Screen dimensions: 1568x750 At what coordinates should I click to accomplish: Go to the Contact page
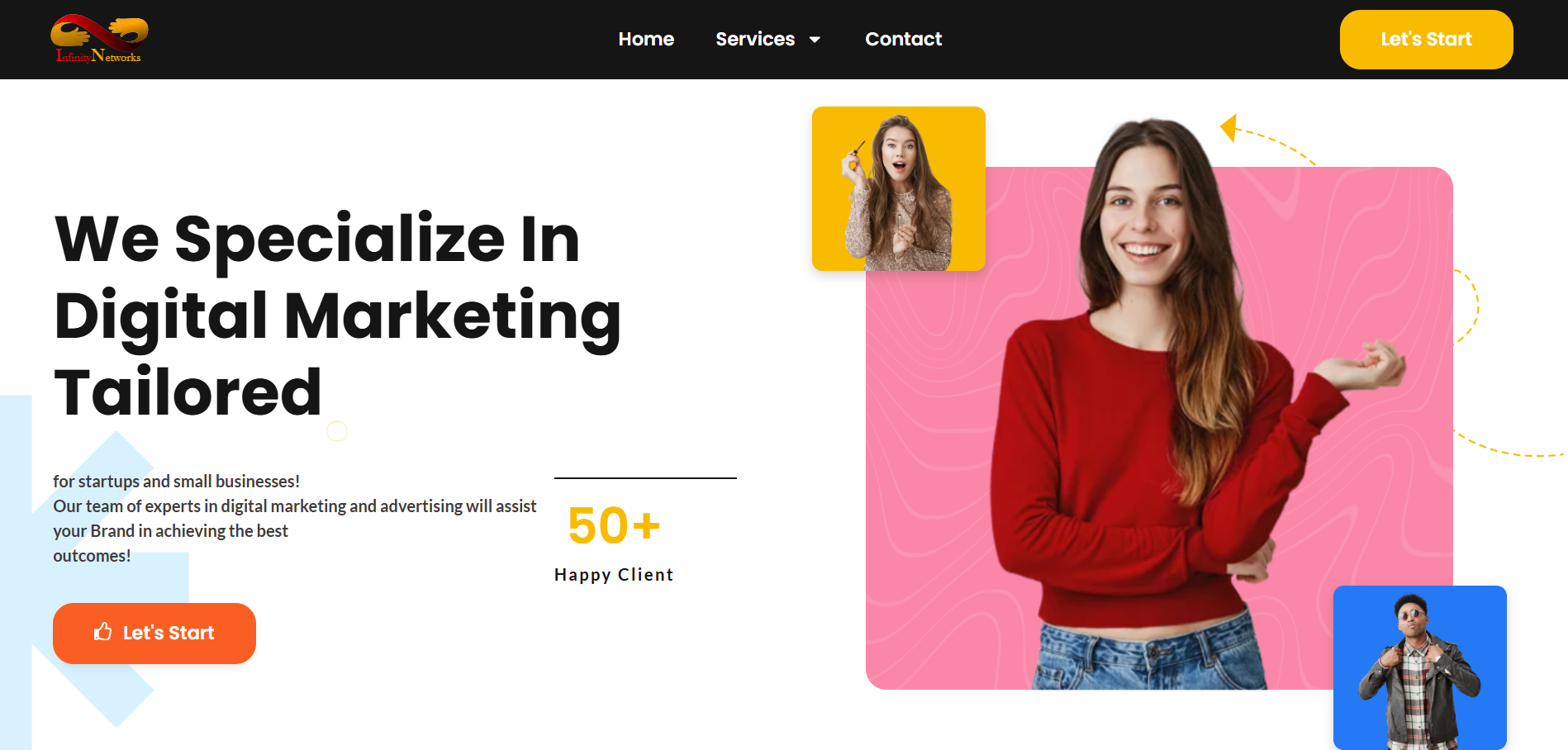[903, 39]
